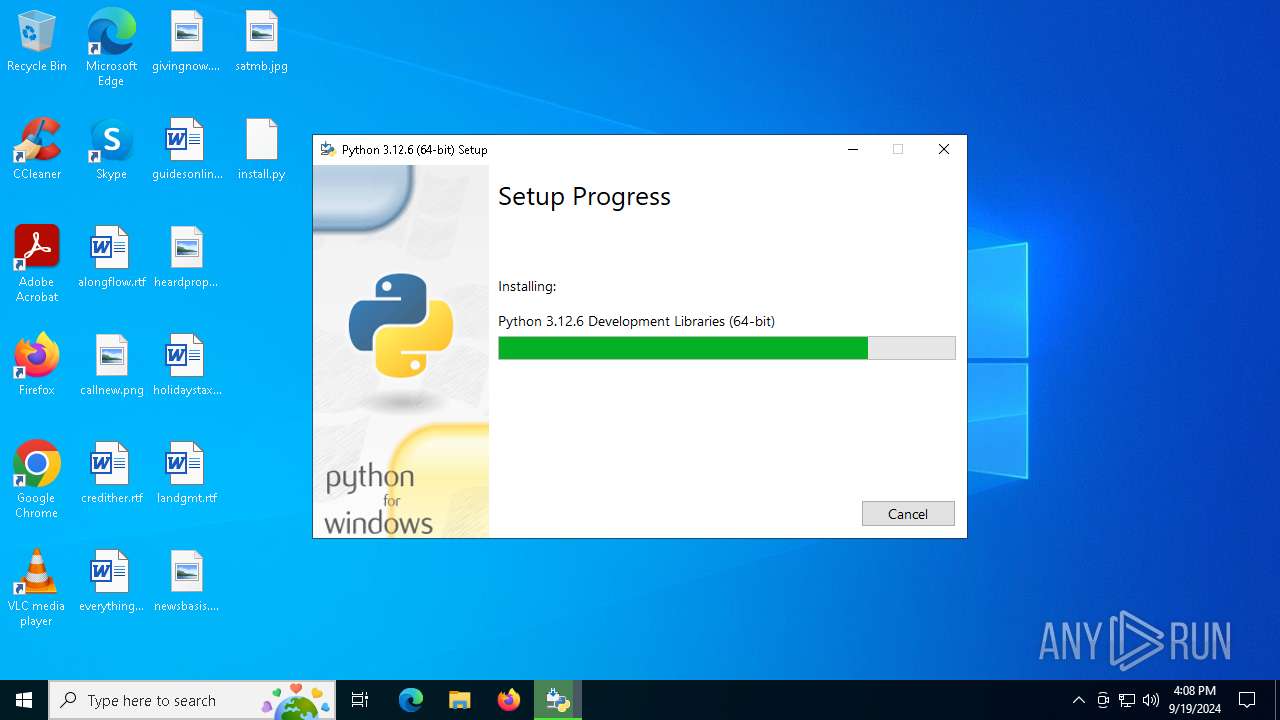This screenshot has width=1280, height=720.
Task: Cancel the Python setup installation
Action: tap(908, 513)
